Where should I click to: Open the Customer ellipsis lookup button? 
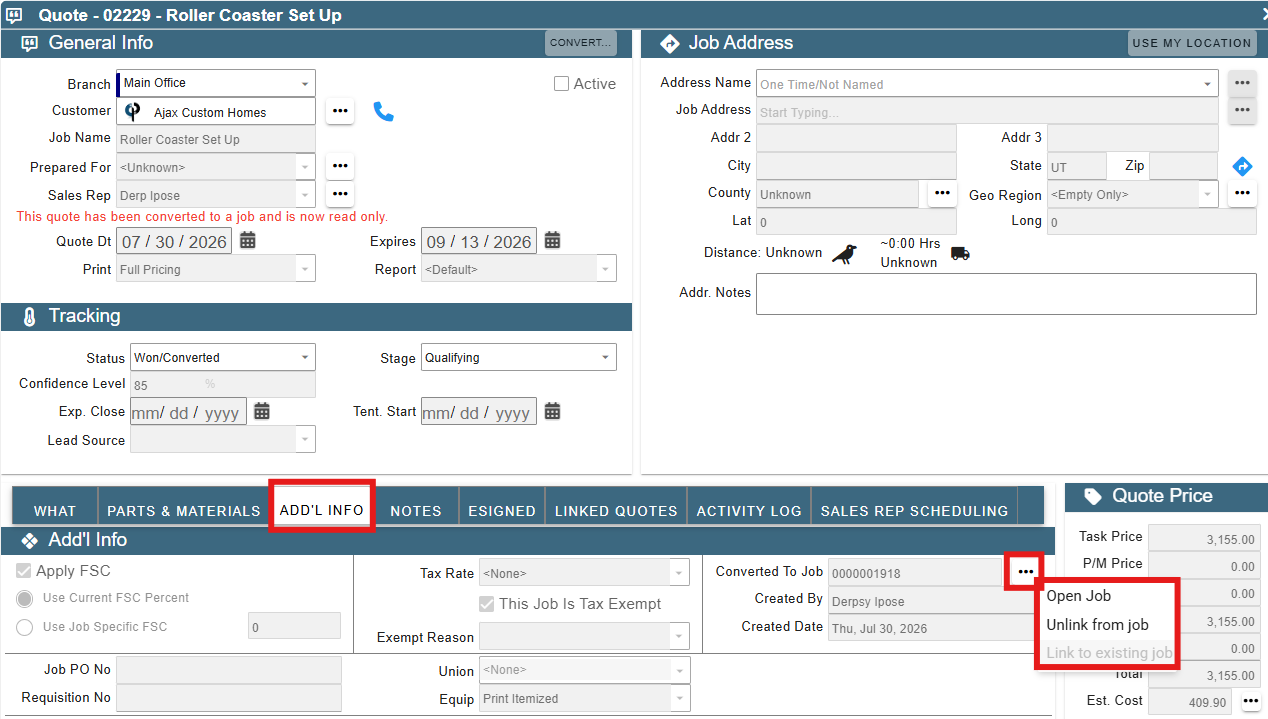[340, 111]
